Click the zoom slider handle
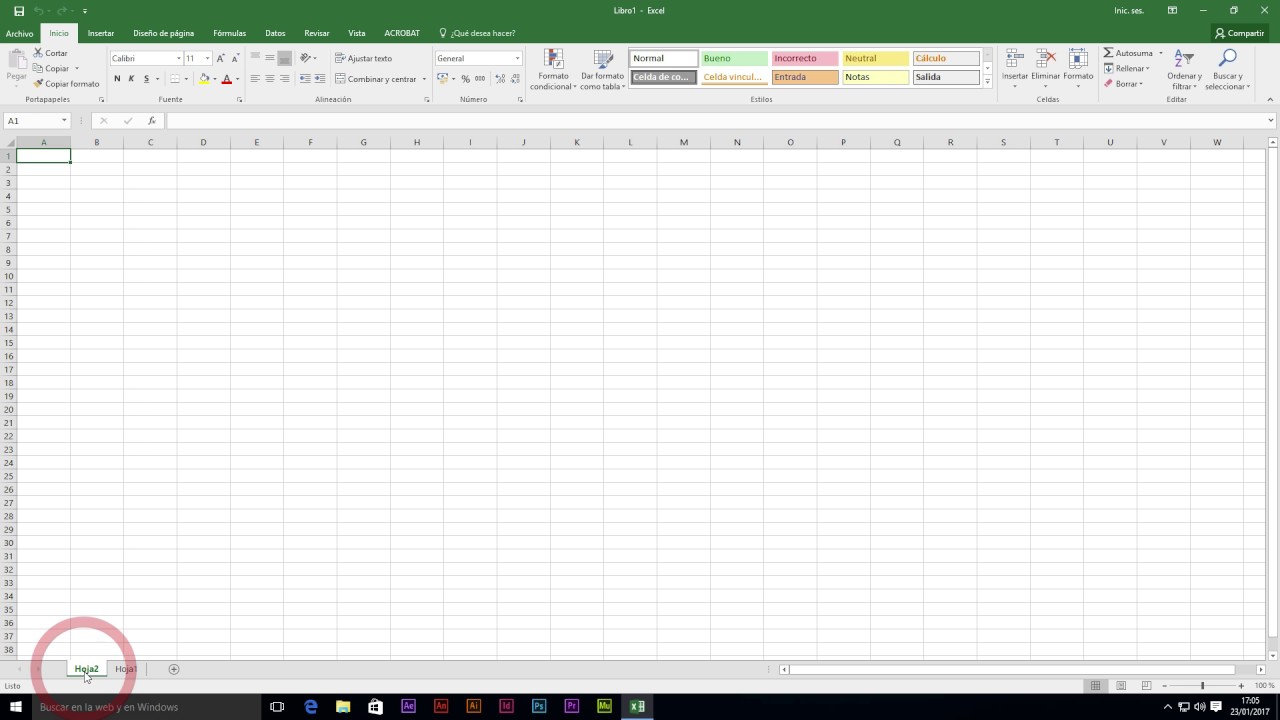 (1202, 686)
